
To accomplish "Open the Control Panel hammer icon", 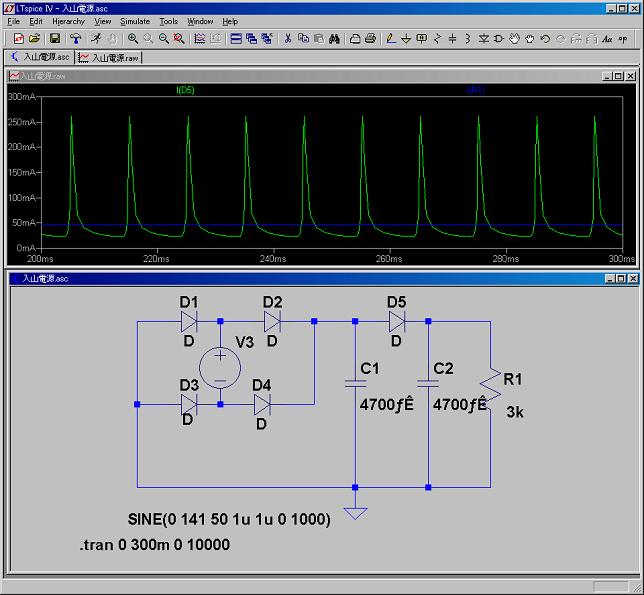I will click(76, 39).
